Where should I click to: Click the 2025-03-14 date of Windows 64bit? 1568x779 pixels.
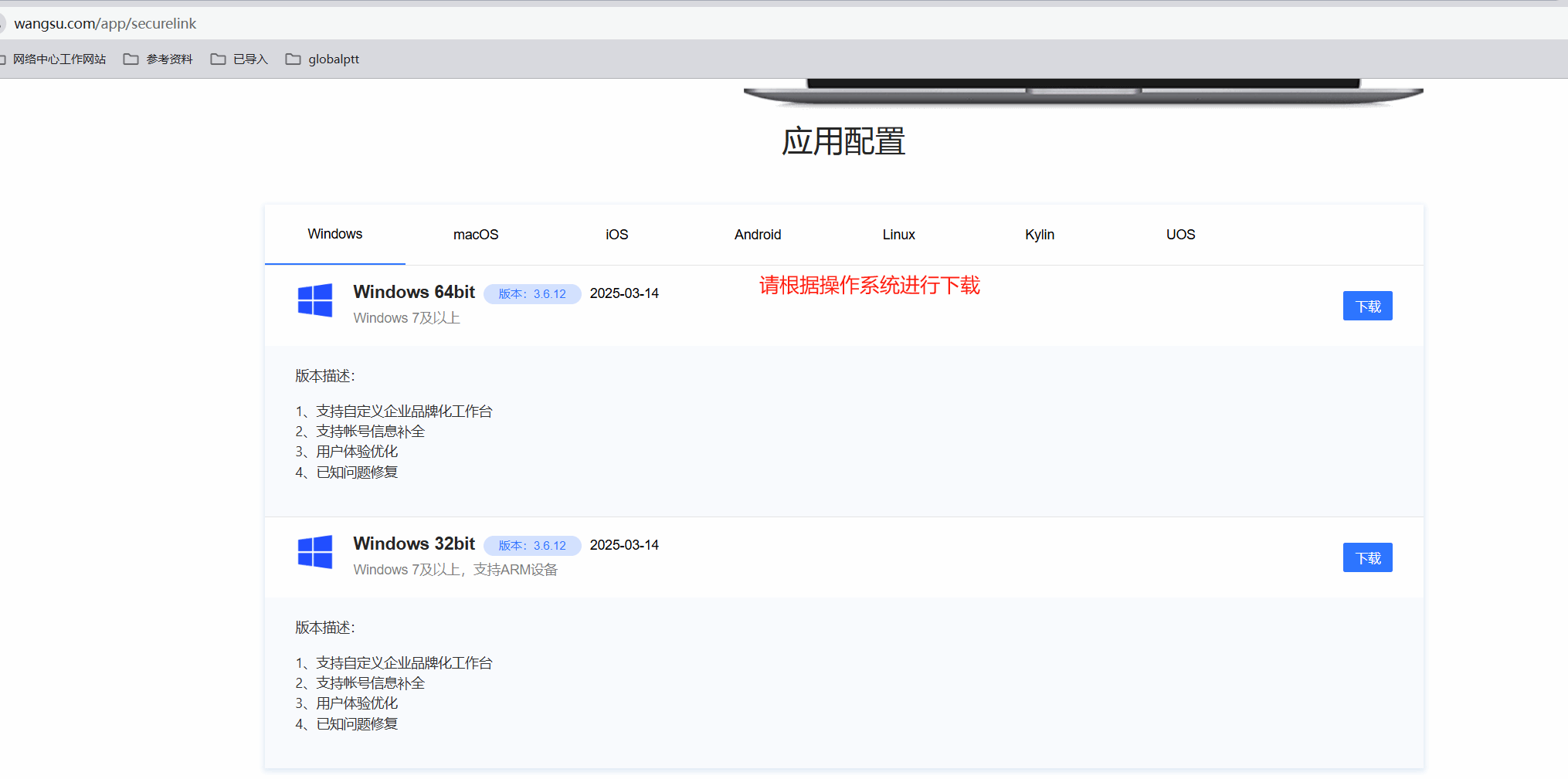pos(624,293)
